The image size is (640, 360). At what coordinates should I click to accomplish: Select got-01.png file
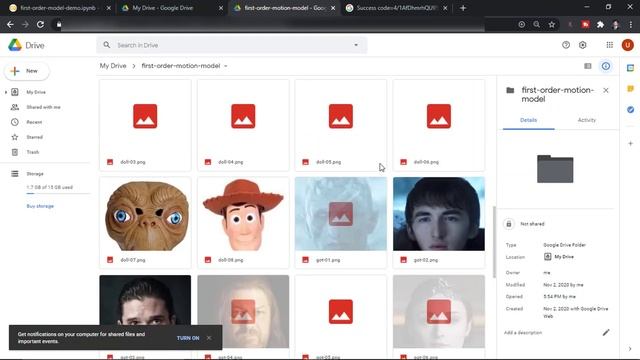coord(341,223)
